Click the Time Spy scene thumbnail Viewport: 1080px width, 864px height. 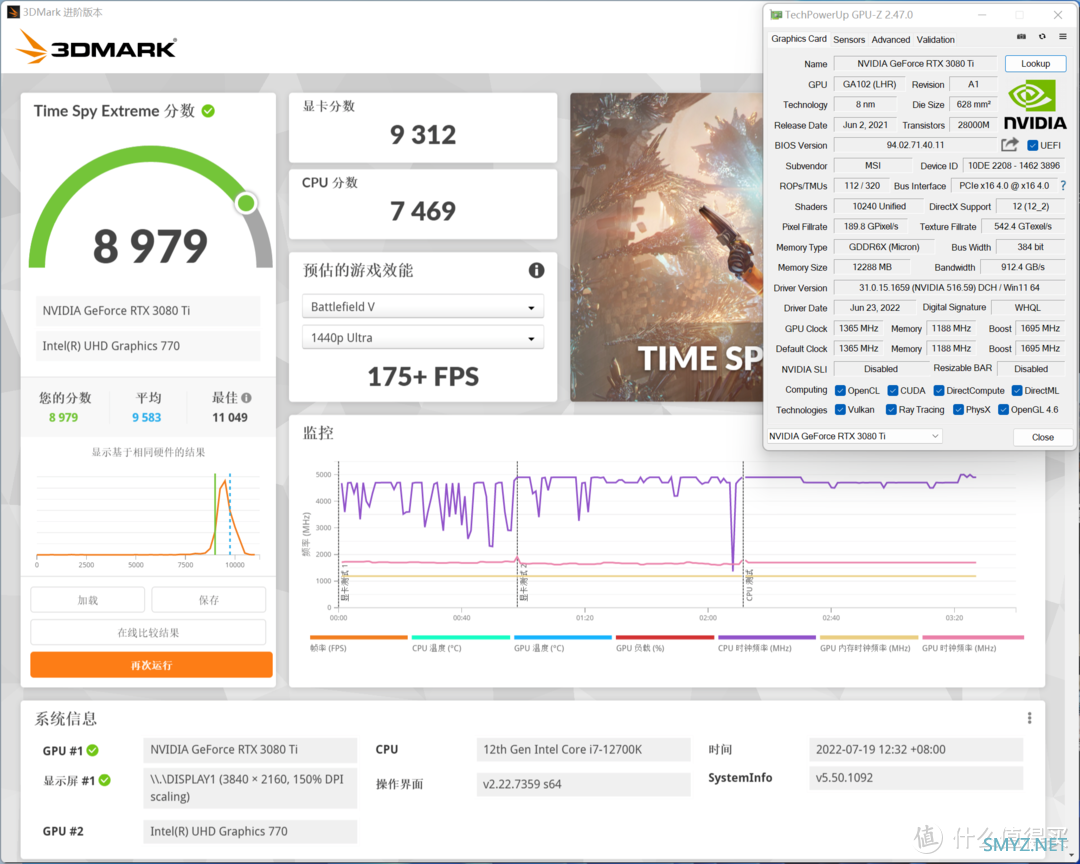click(x=666, y=247)
